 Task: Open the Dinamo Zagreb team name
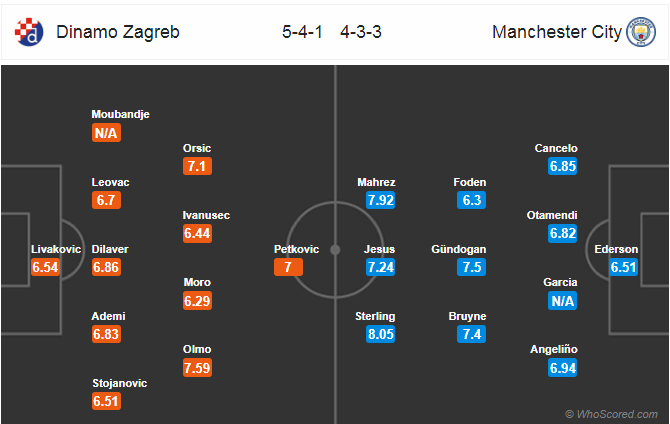tap(118, 32)
